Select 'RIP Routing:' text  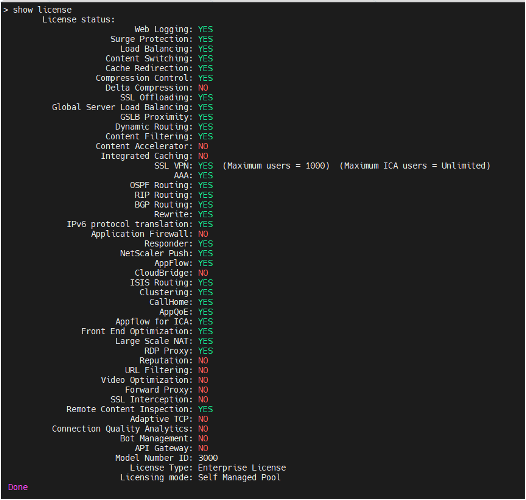coord(164,195)
